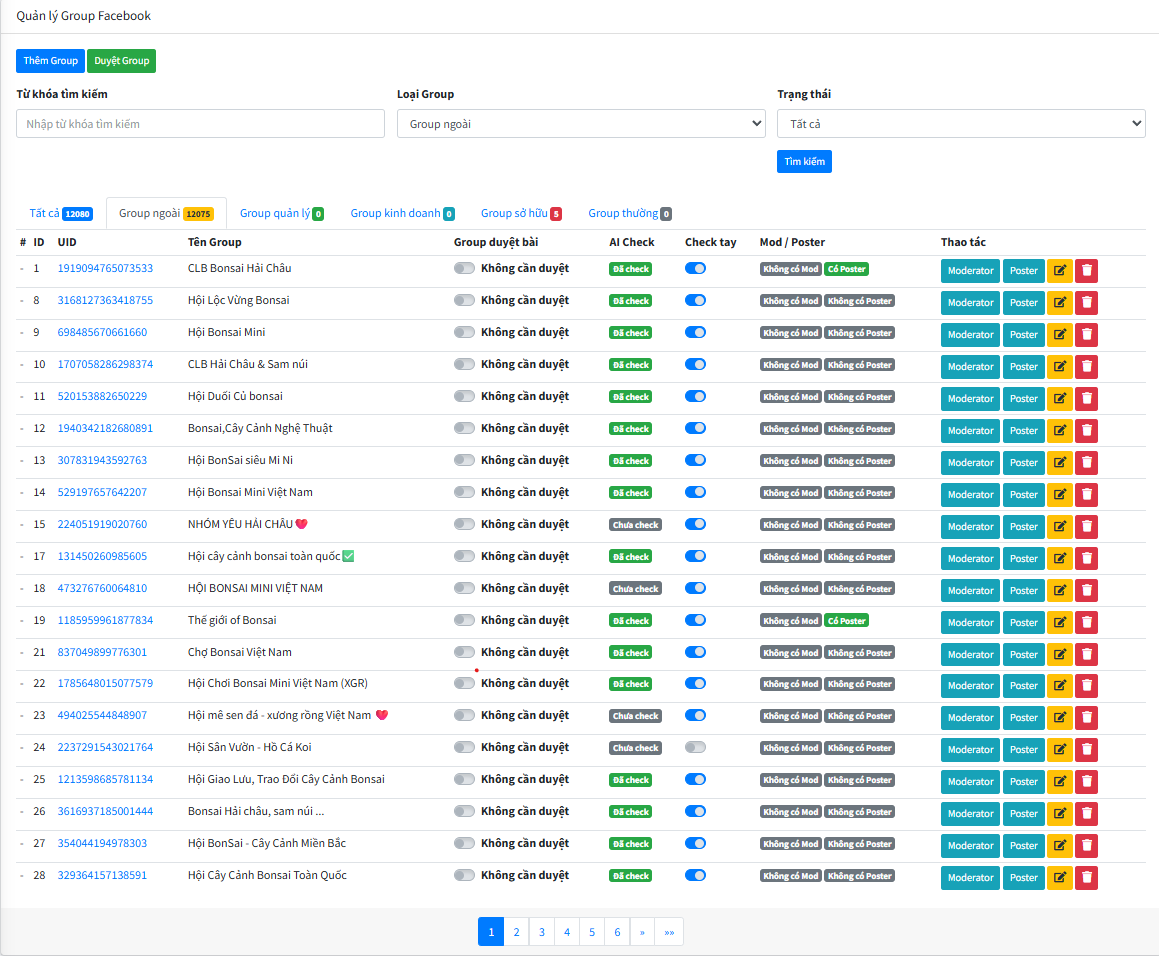
Task: Edit Hội BonSai siêu Mi Ni row
Action: tap(1059, 463)
